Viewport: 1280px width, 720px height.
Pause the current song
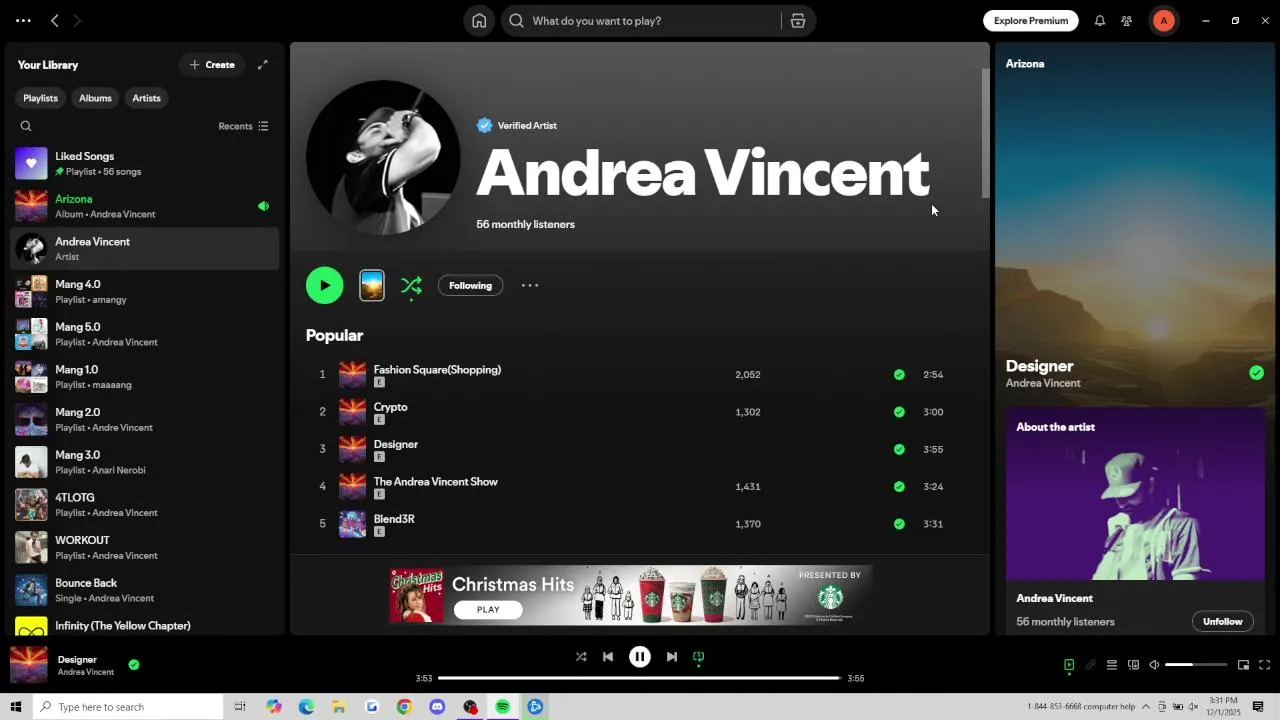pos(640,657)
